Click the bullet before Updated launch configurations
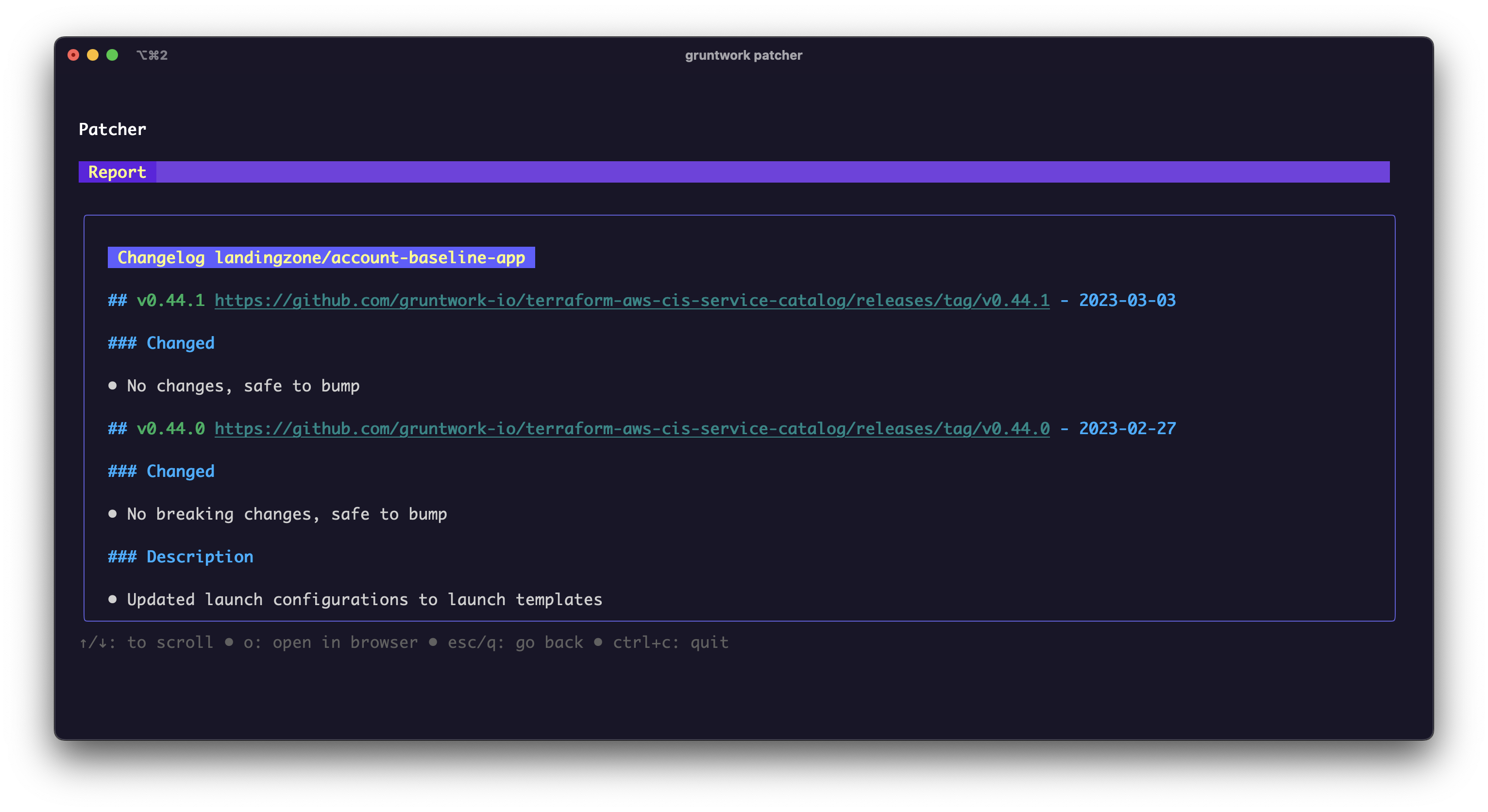1488x812 pixels. [x=112, y=599]
